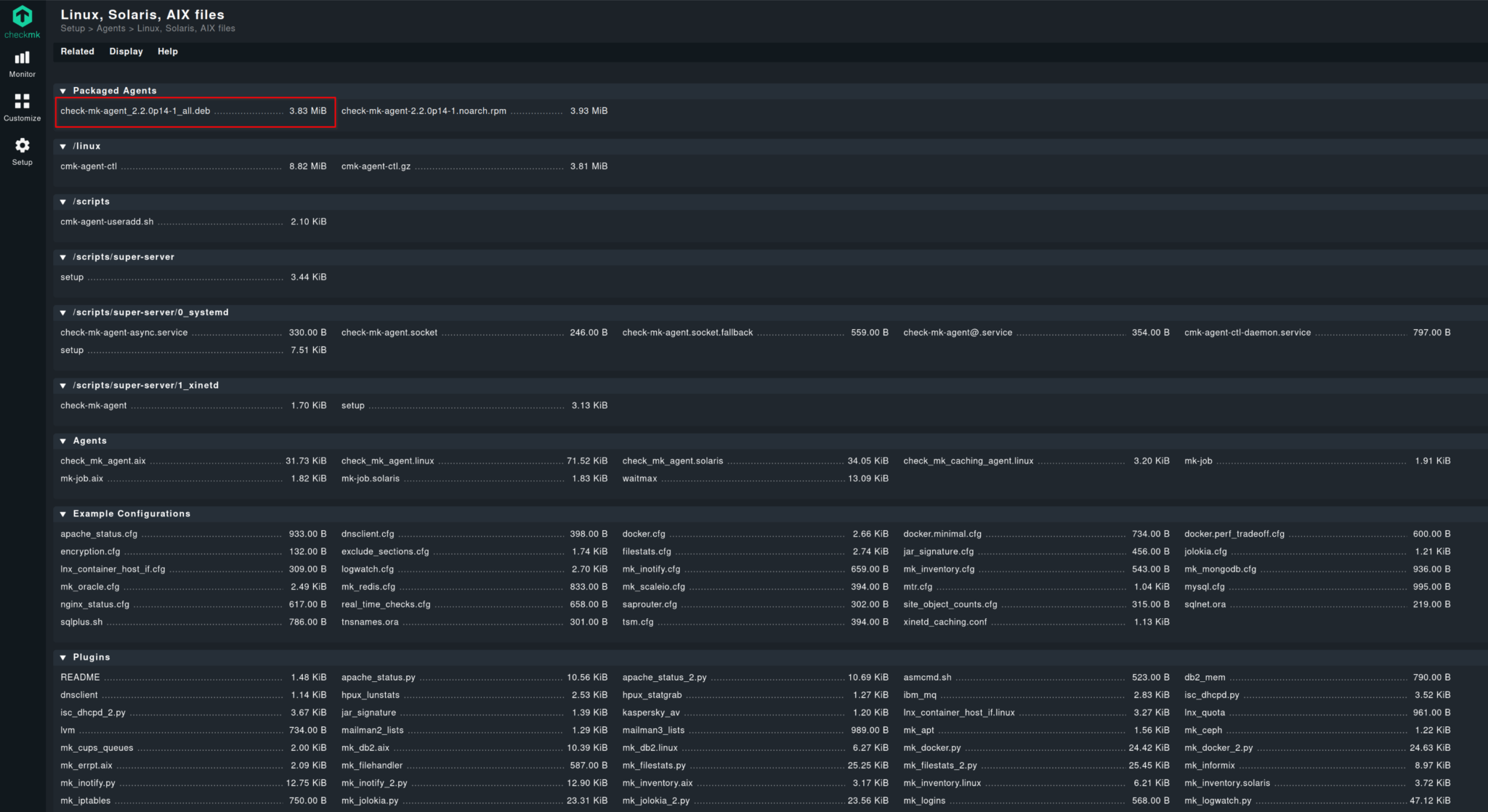Open the Setup gear icon
The height and width of the screenshot is (812, 1488).
click(23, 146)
